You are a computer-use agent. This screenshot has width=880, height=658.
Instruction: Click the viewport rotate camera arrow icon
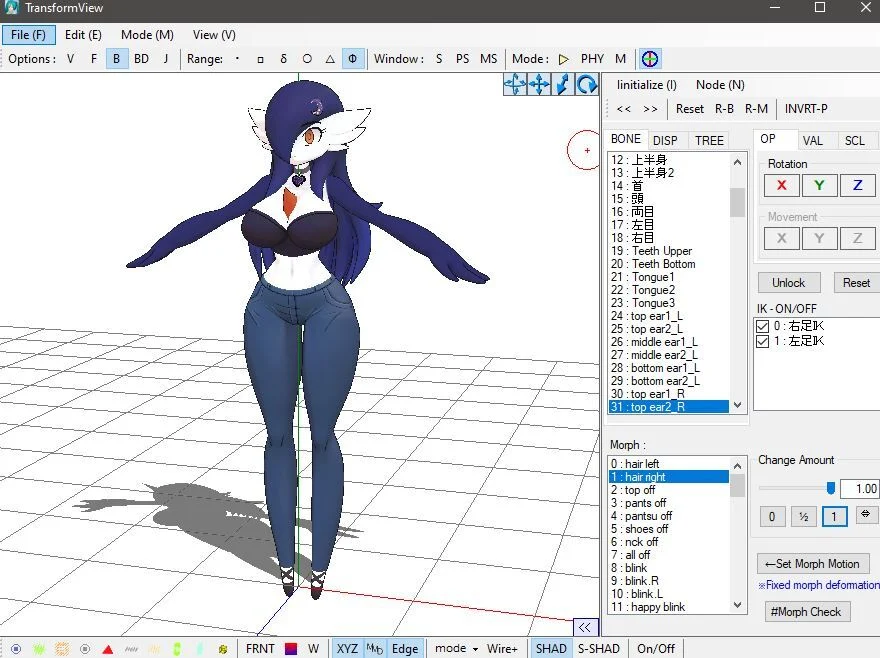(586, 85)
